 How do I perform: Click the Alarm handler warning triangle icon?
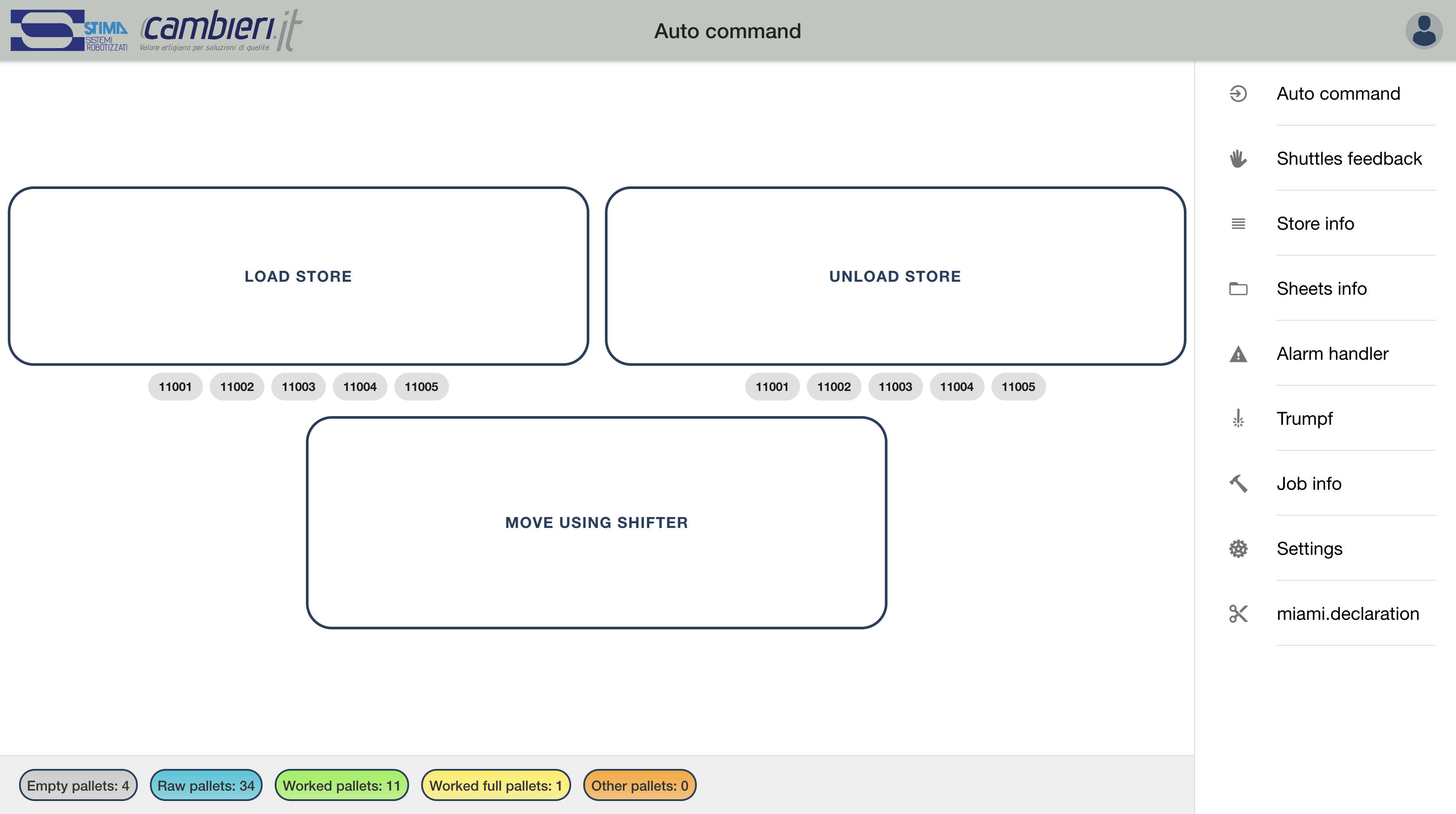[1238, 354]
